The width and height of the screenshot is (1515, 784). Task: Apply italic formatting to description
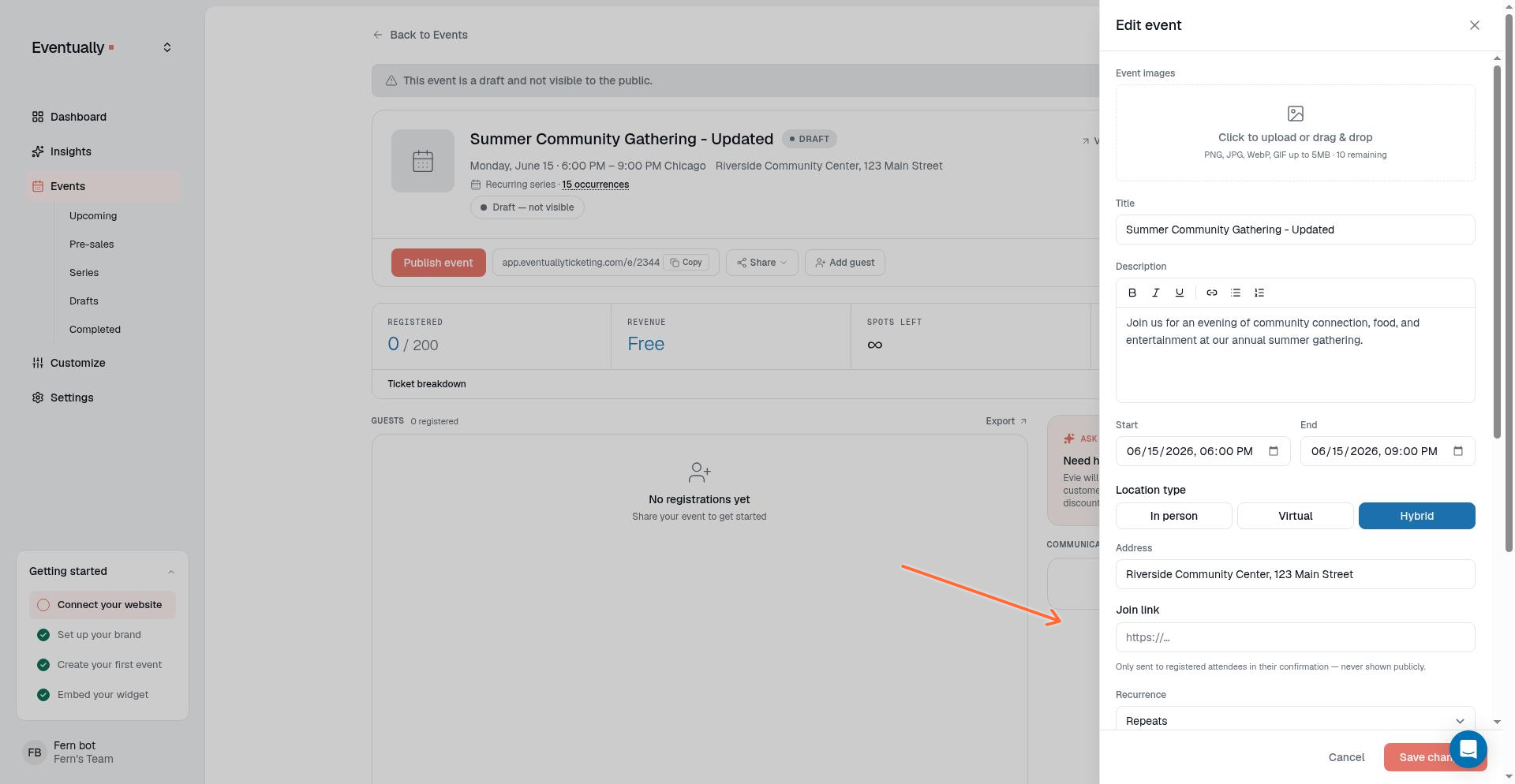[1156, 293]
